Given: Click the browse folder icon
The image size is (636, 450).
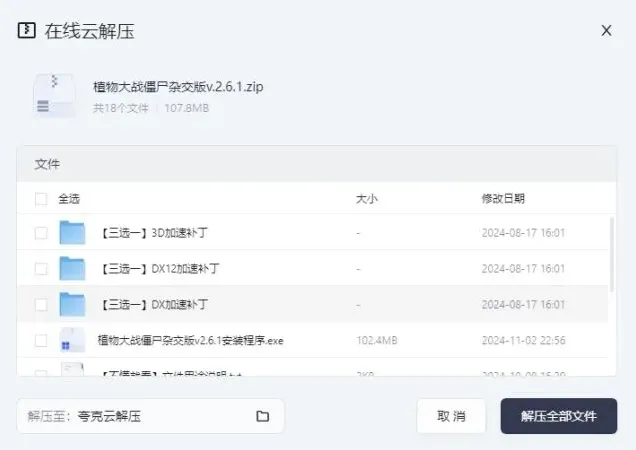Looking at the screenshot, I should [262, 416].
